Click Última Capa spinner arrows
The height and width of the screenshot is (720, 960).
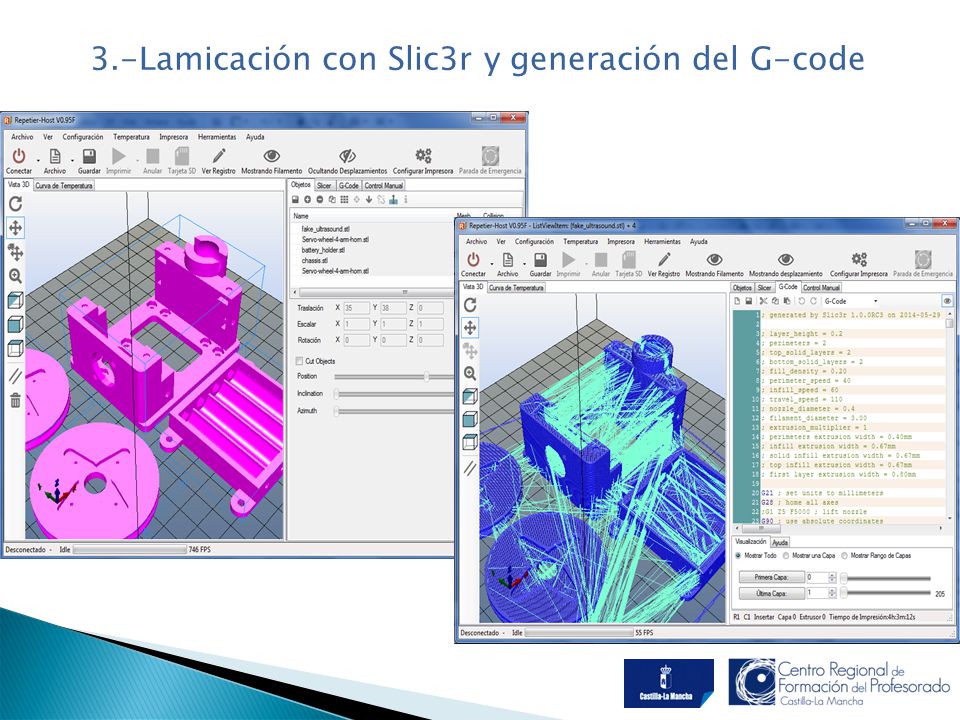pos(832,593)
